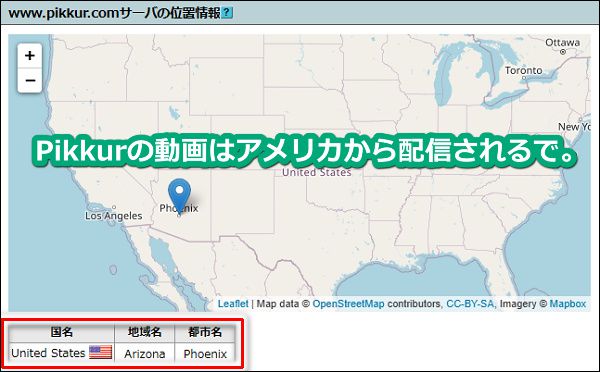Viewport: 600px width, 372px height.
Task: Open the Mapbox link
Action: tap(568, 304)
